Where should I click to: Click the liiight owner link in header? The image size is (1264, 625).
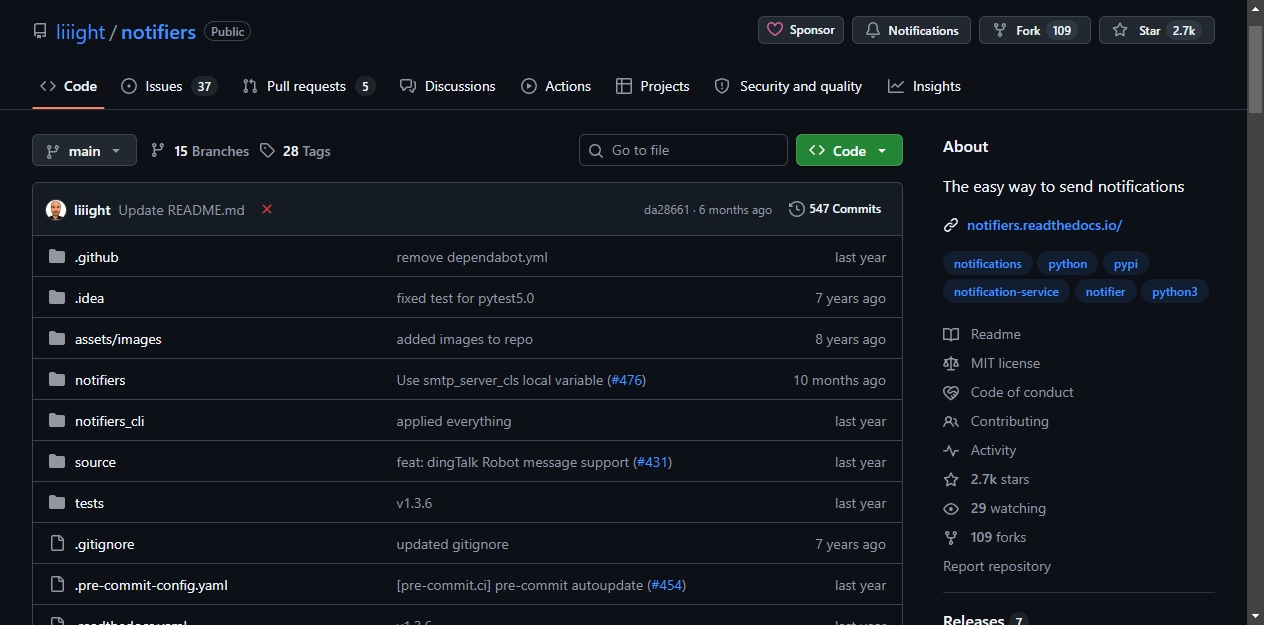(x=80, y=32)
